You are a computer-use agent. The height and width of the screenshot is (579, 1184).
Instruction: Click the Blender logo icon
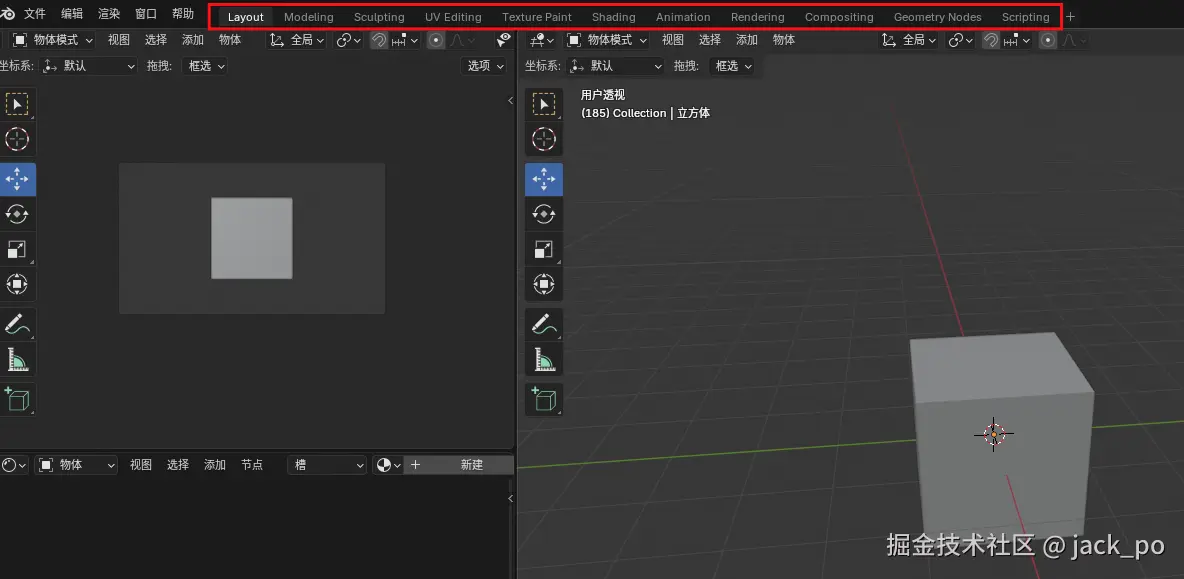(x=6, y=14)
